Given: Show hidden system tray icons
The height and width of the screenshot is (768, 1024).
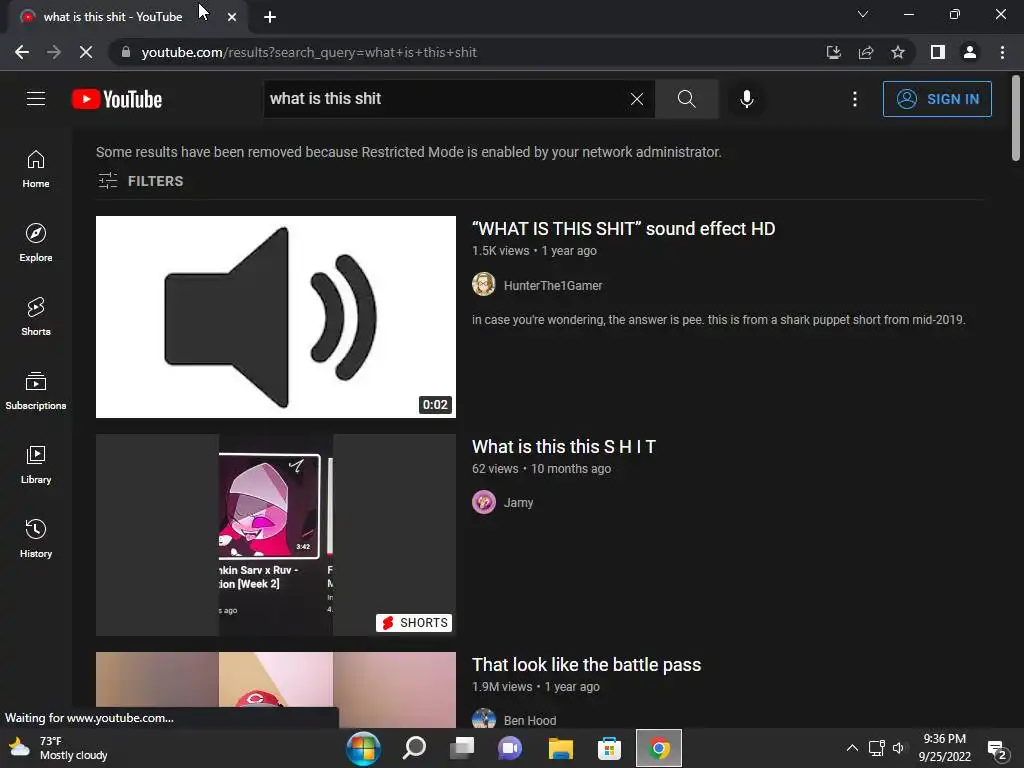Looking at the screenshot, I should pos(852,748).
